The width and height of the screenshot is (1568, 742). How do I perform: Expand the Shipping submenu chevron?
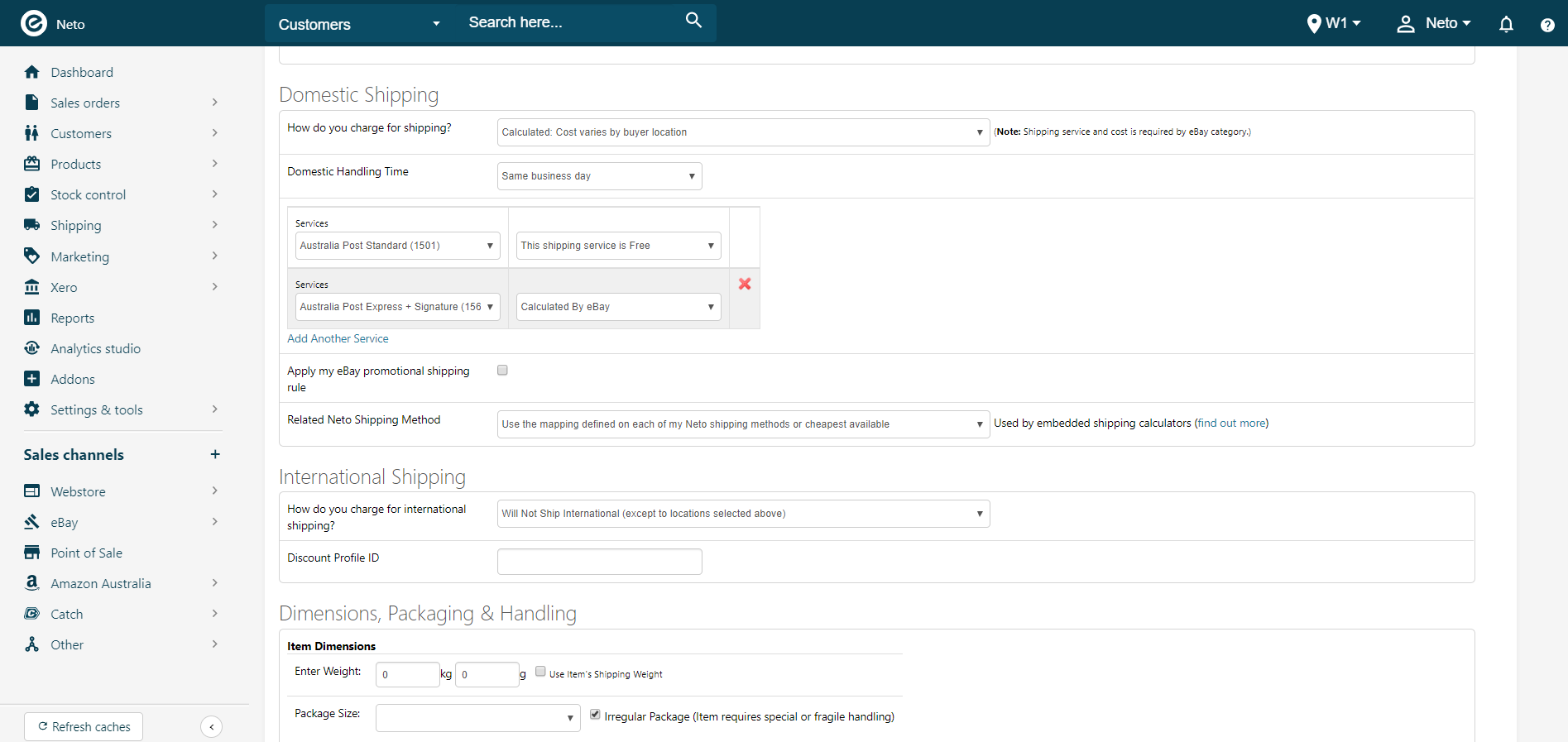point(215,225)
